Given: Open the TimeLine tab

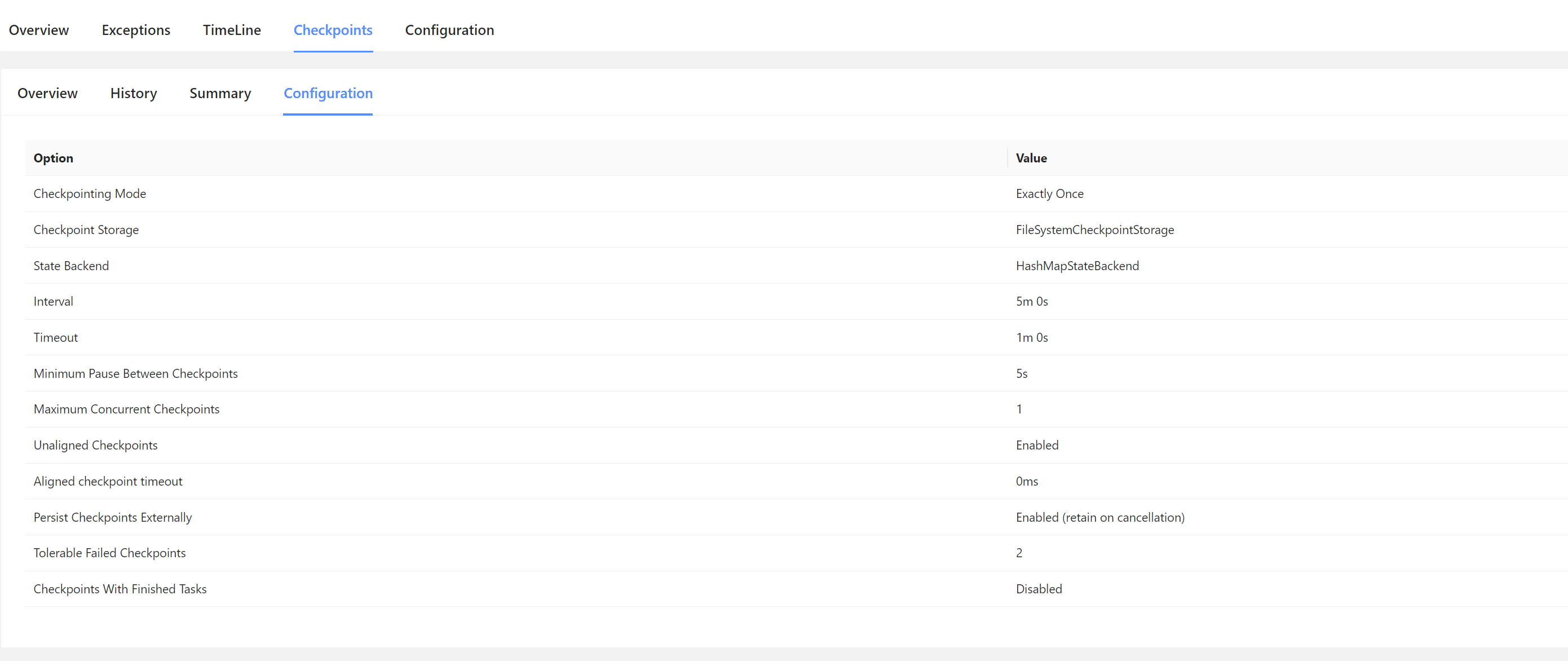Looking at the screenshot, I should [232, 30].
